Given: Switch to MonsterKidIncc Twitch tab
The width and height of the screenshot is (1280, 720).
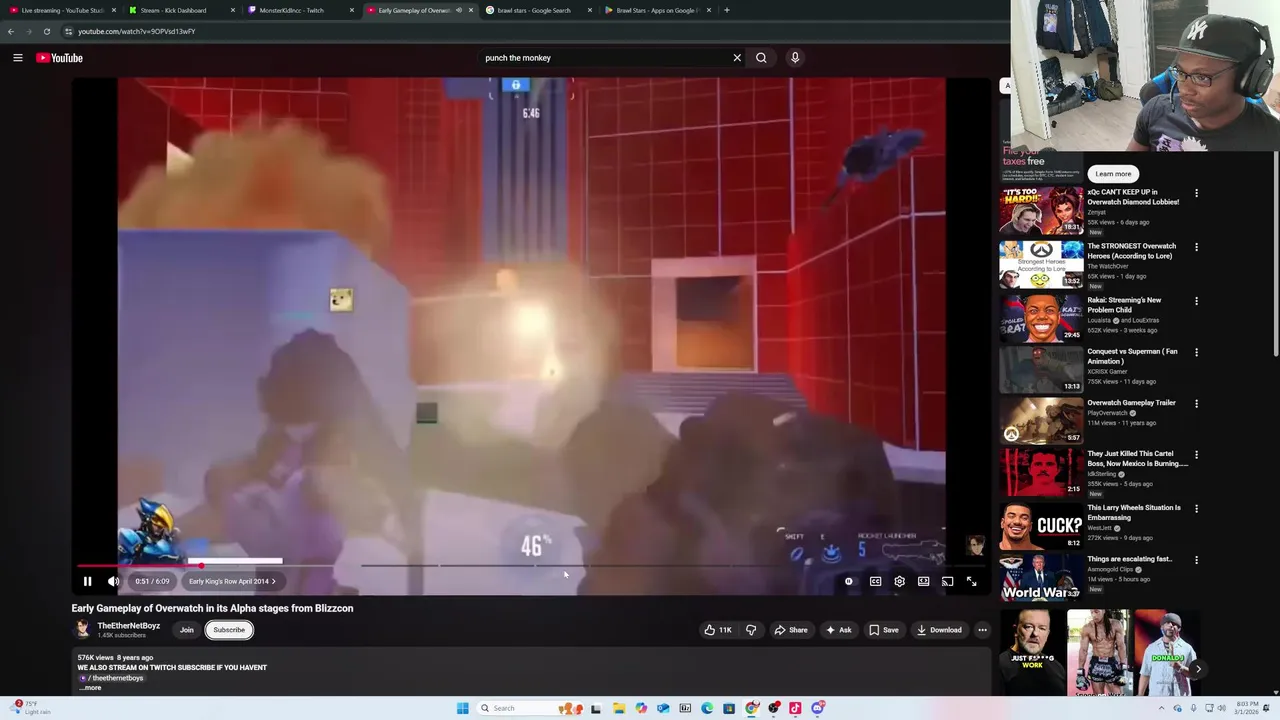Looking at the screenshot, I should point(299,10).
